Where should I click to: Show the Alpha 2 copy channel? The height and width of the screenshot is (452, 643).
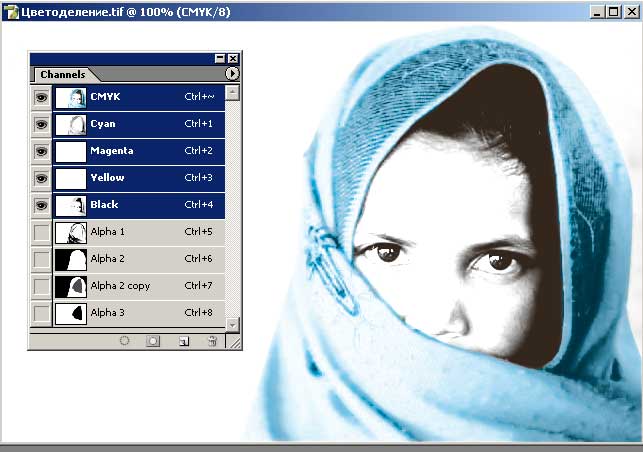41,286
